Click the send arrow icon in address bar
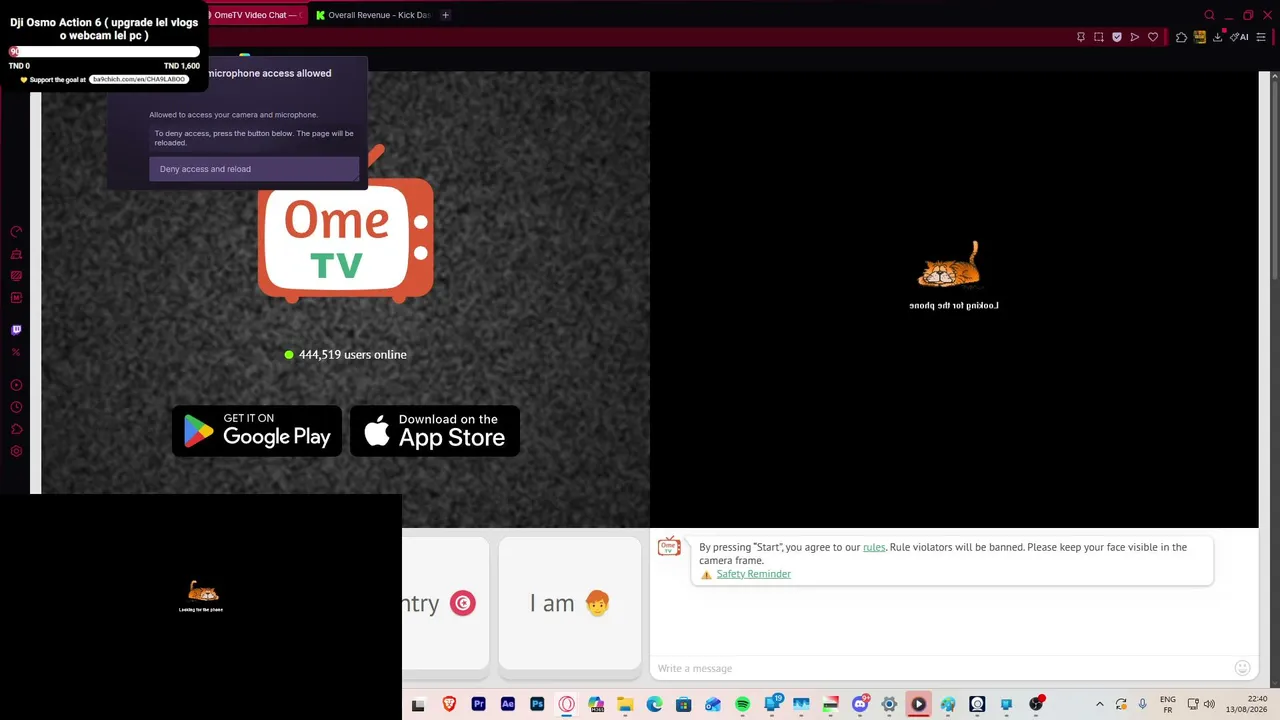1280x720 pixels. click(x=1135, y=37)
